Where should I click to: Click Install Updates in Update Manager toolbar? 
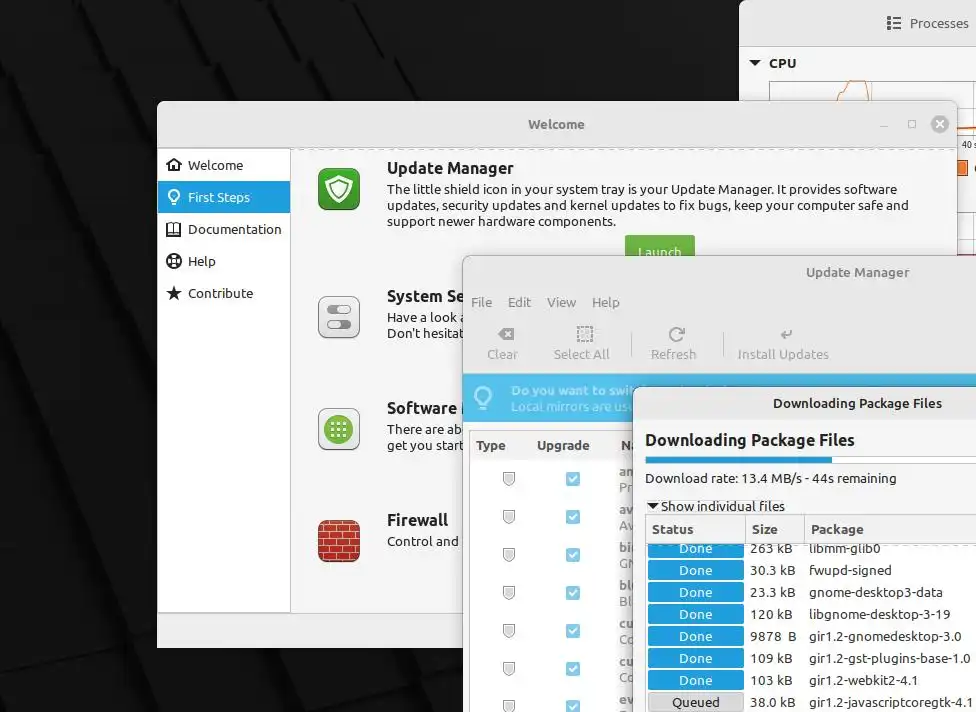pyautogui.click(x=783, y=344)
